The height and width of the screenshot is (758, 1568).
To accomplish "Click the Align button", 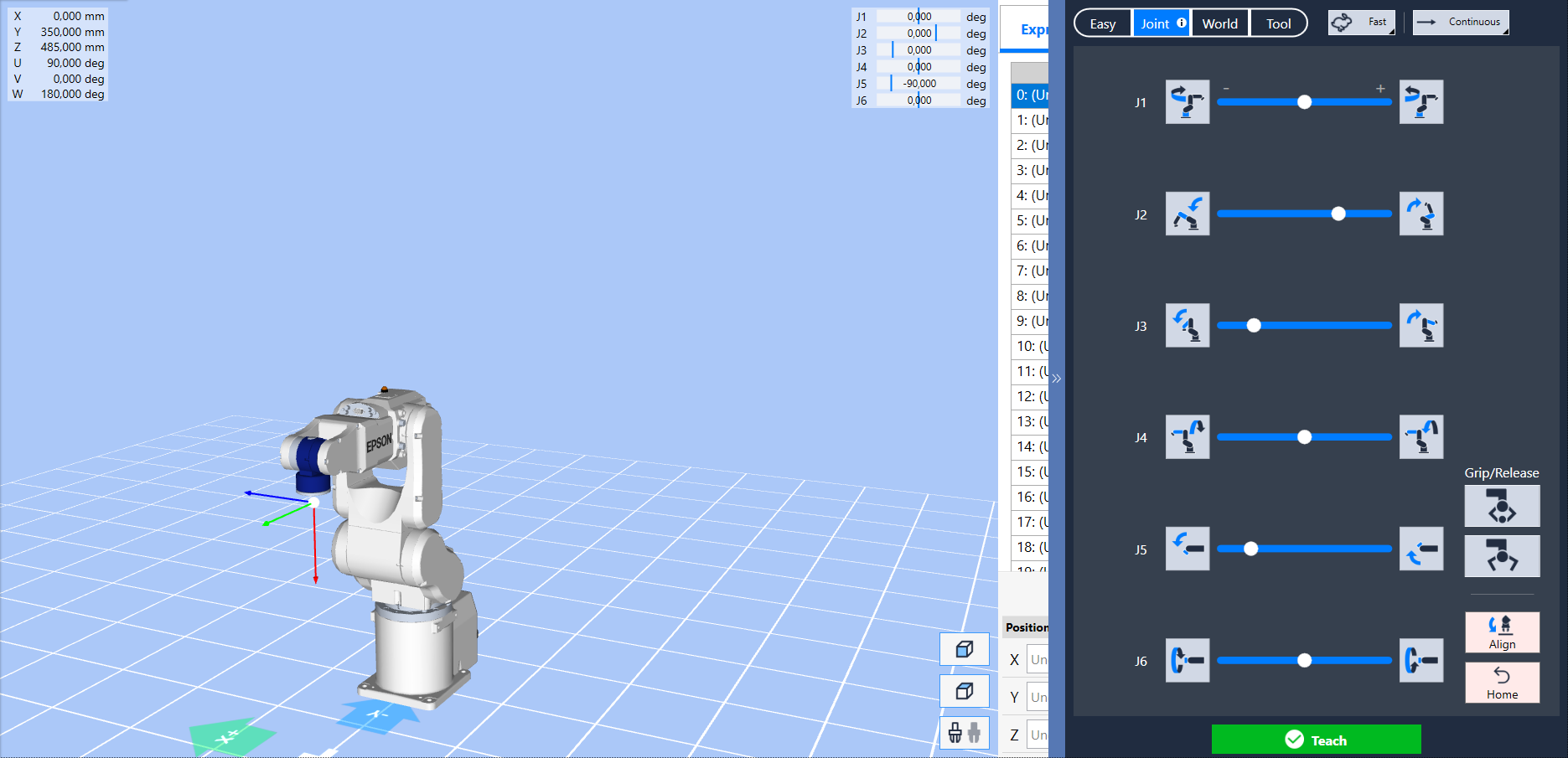I will (x=1502, y=632).
